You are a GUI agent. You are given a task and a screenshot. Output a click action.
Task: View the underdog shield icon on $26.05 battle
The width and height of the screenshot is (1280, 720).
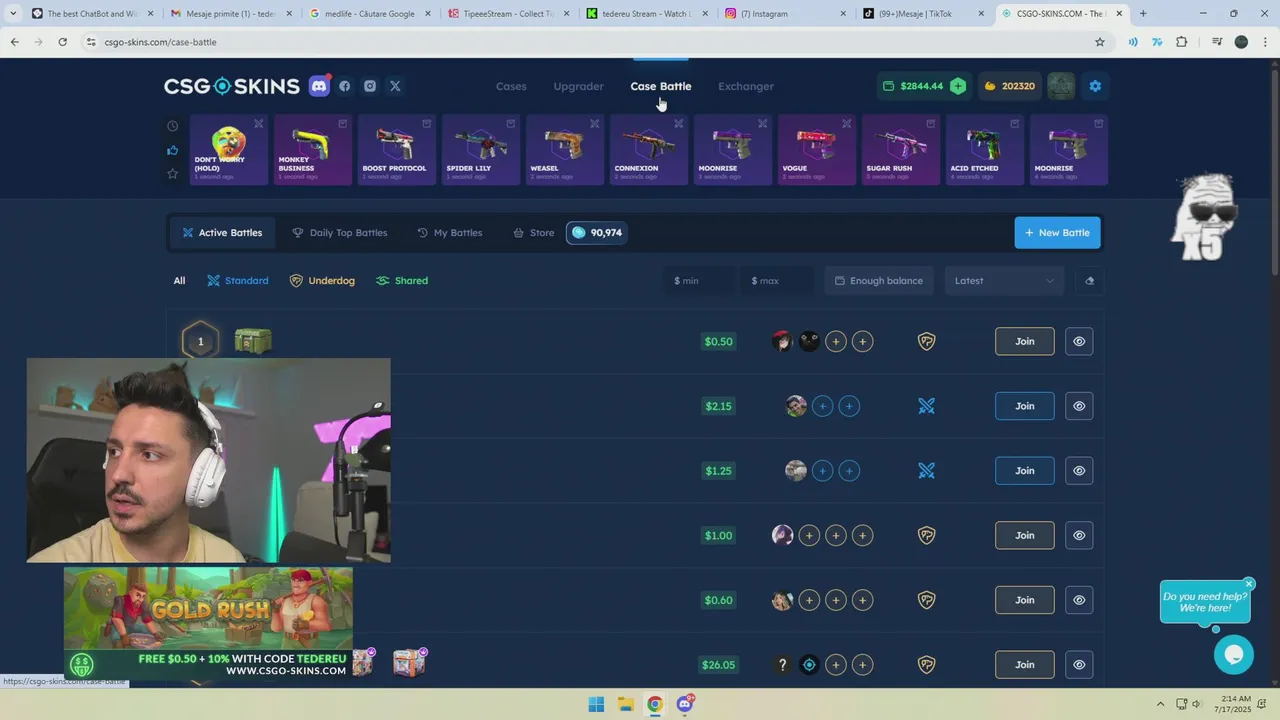[927, 665]
